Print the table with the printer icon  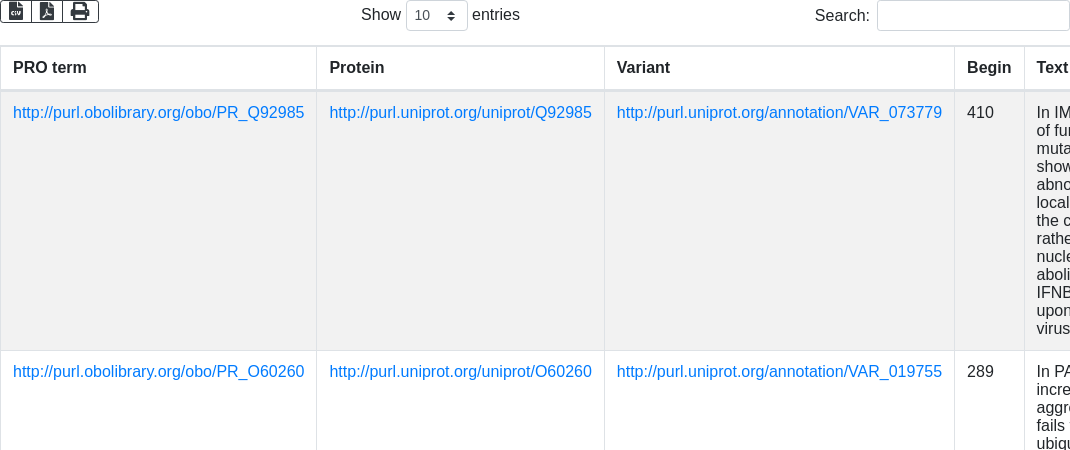pos(80,11)
